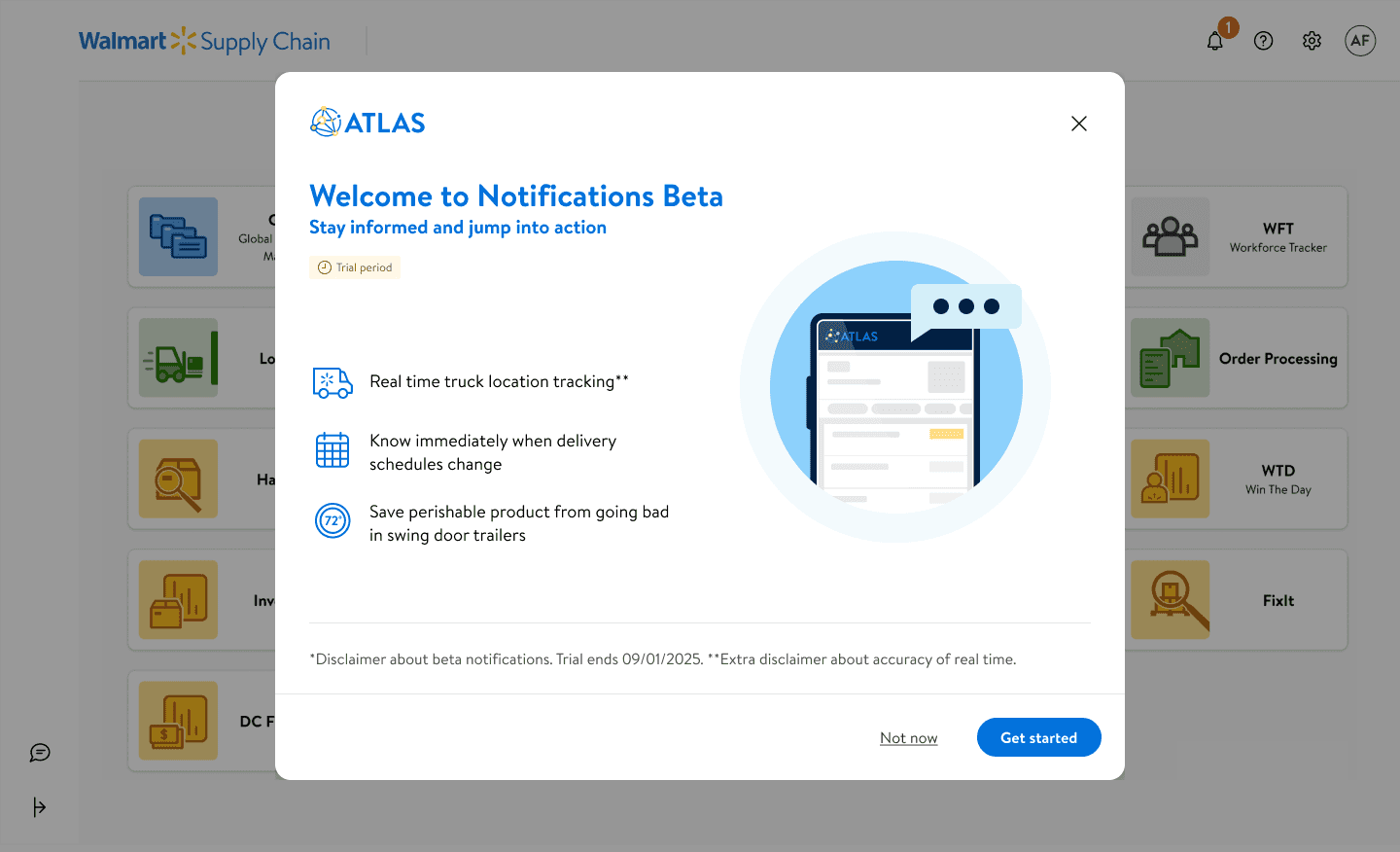Click 'Save perishable product from going bad' text
The height and width of the screenshot is (852, 1400).
point(519,512)
